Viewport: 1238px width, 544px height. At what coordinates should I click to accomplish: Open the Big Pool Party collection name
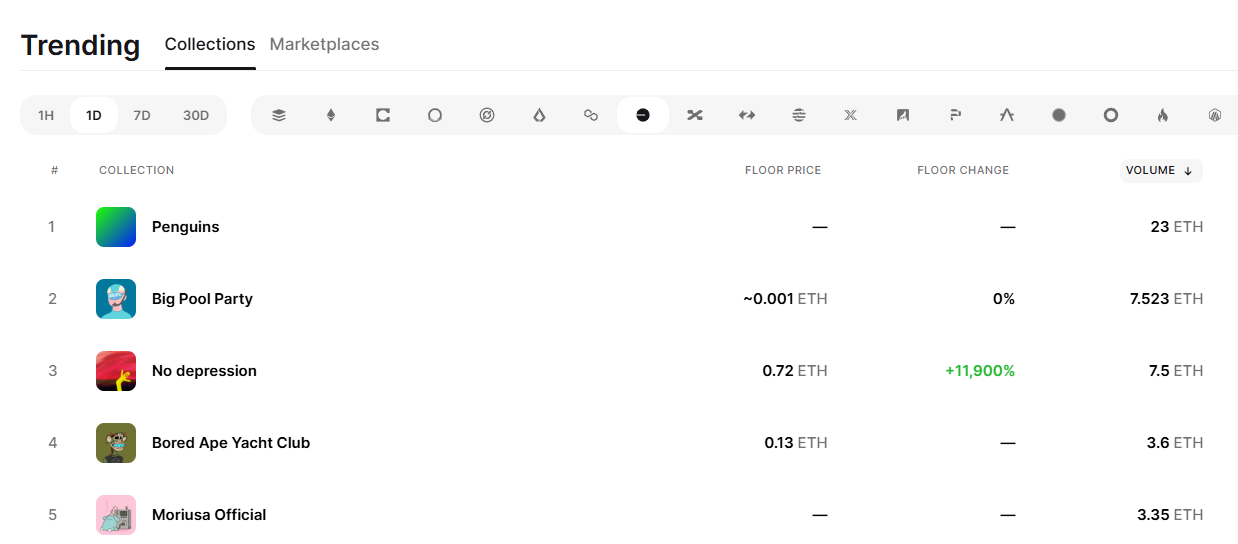click(202, 299)
